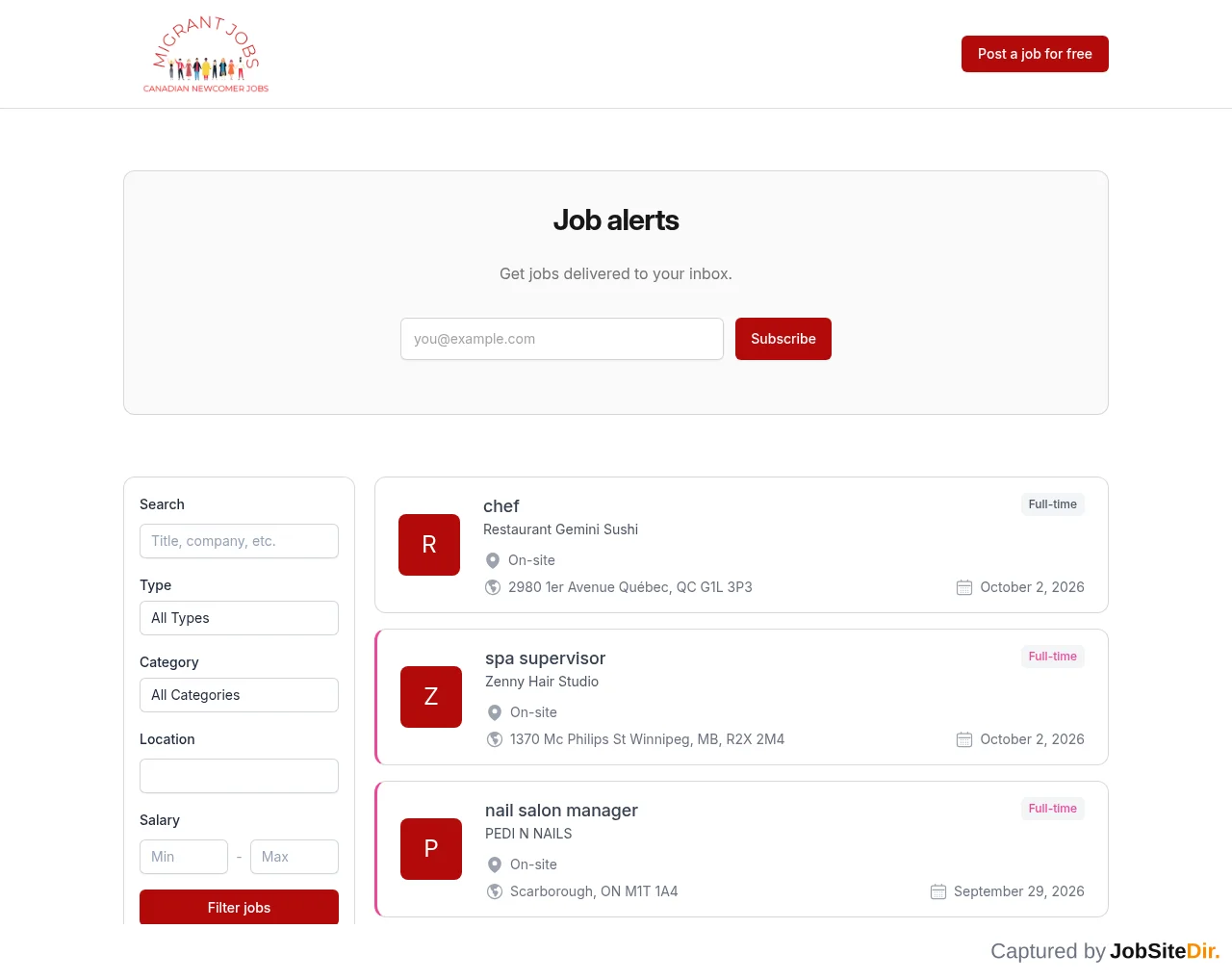Focus the Search title, company field

pos(239,541)
